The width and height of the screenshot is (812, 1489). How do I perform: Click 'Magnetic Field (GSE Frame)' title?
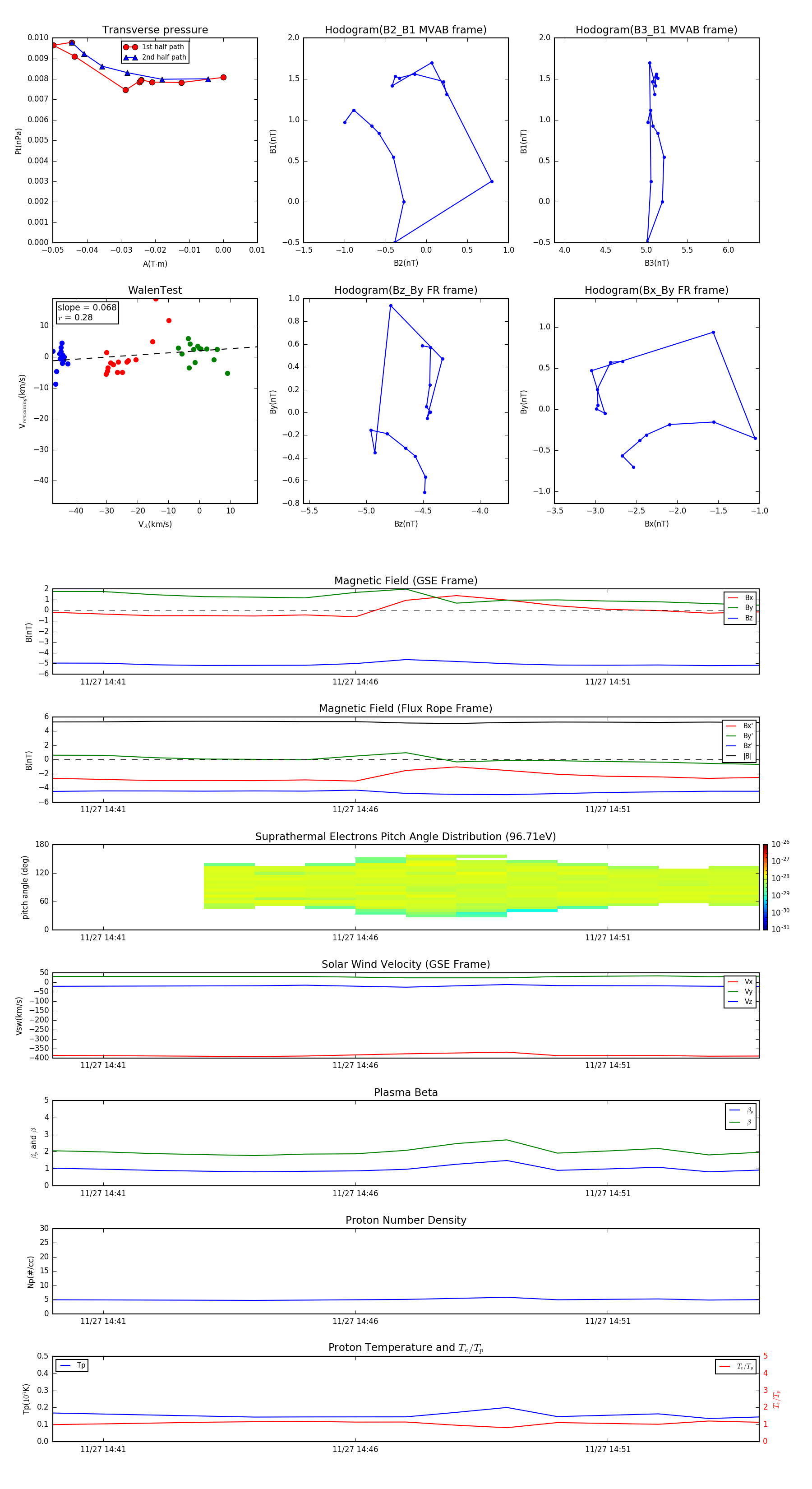406,581
